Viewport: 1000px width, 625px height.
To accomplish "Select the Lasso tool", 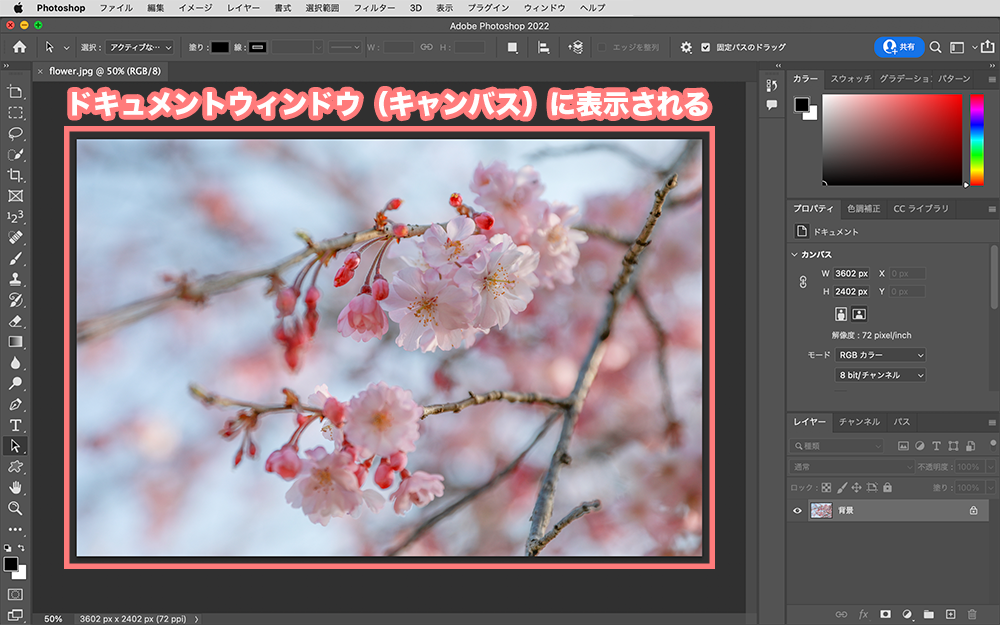I will point(15,133).
